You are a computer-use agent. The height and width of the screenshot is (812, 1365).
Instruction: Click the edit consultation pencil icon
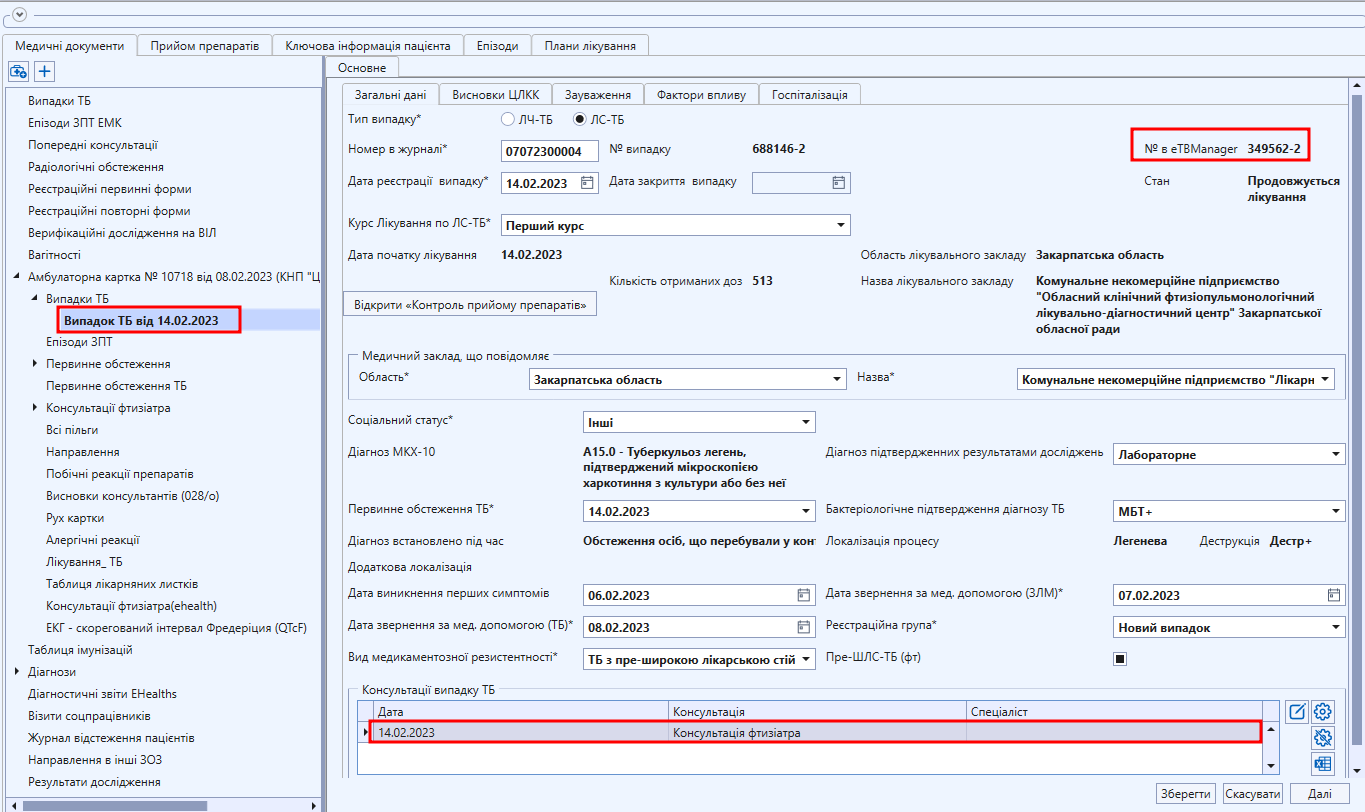1297,712
